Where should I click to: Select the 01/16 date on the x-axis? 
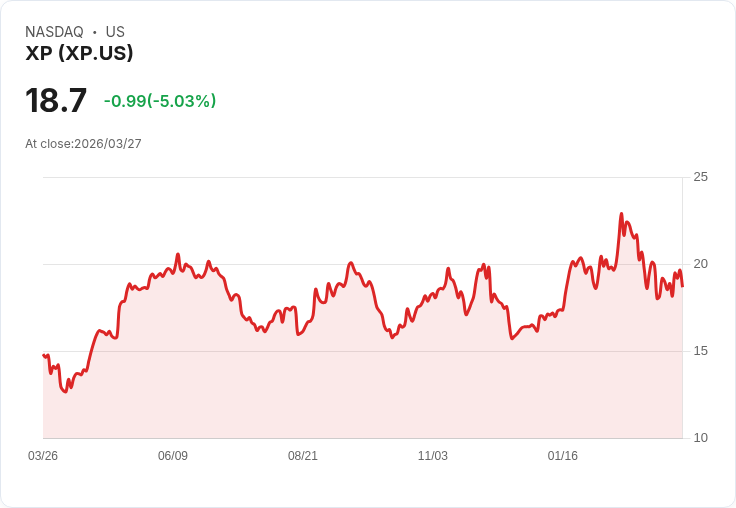pos(563,456)
